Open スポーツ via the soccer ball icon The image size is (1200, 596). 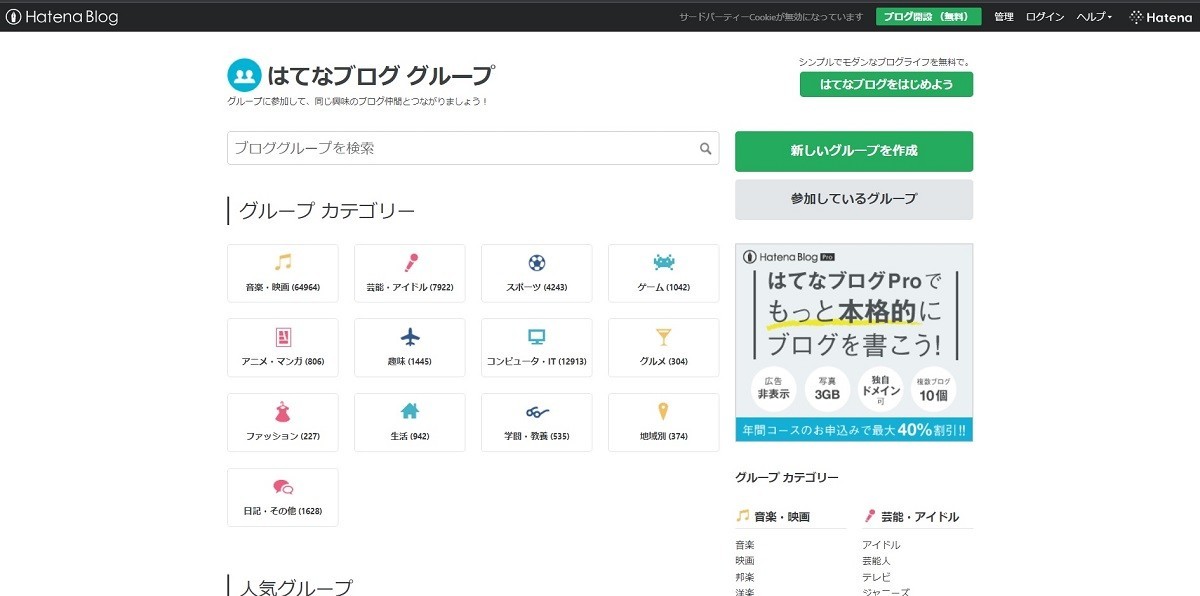[x=536, y=263]
